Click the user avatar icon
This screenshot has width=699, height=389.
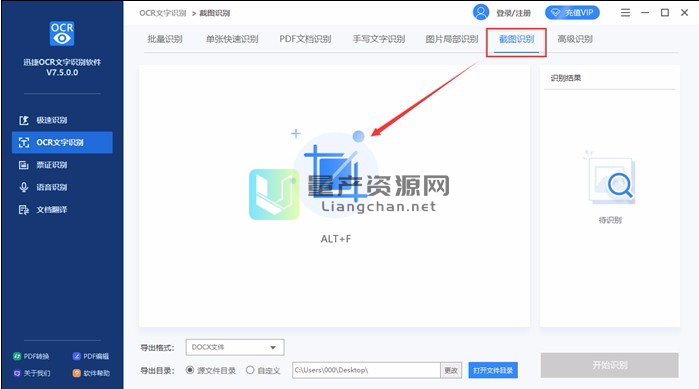tap(481, 12)
